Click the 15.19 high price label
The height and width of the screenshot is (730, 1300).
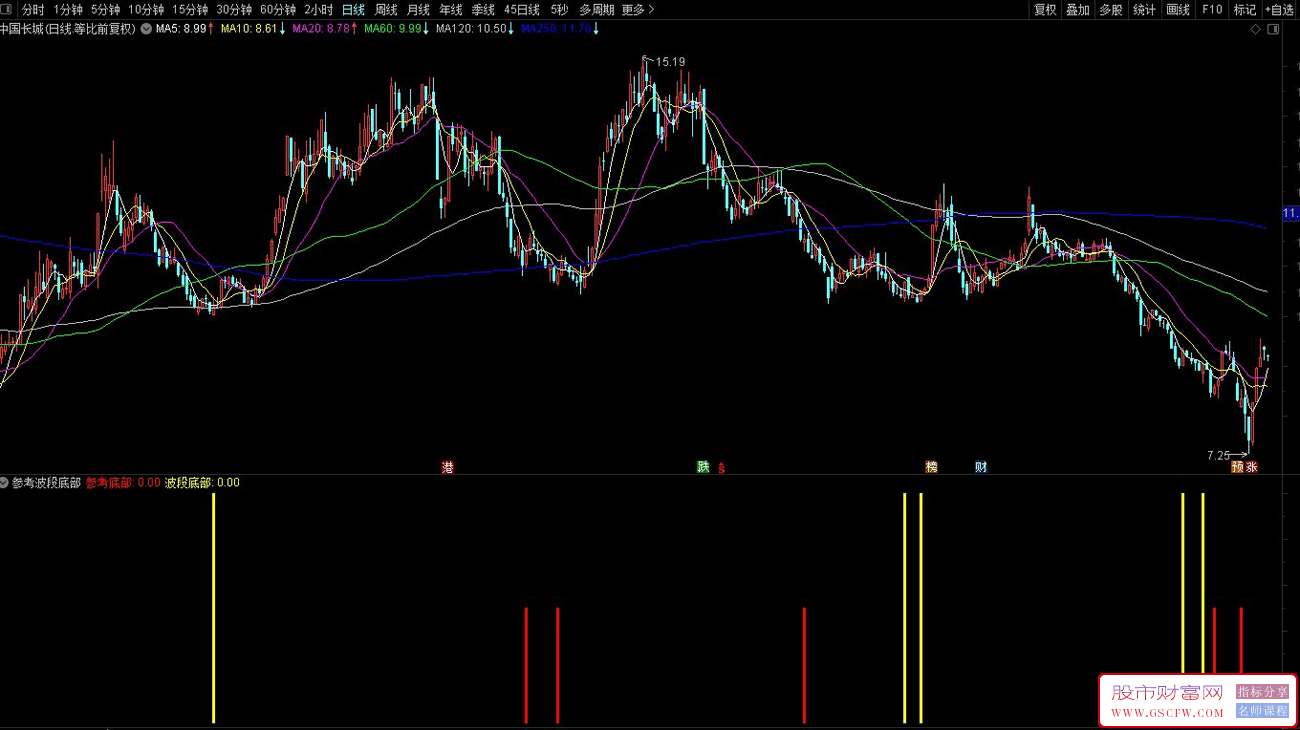pos(670,62)
